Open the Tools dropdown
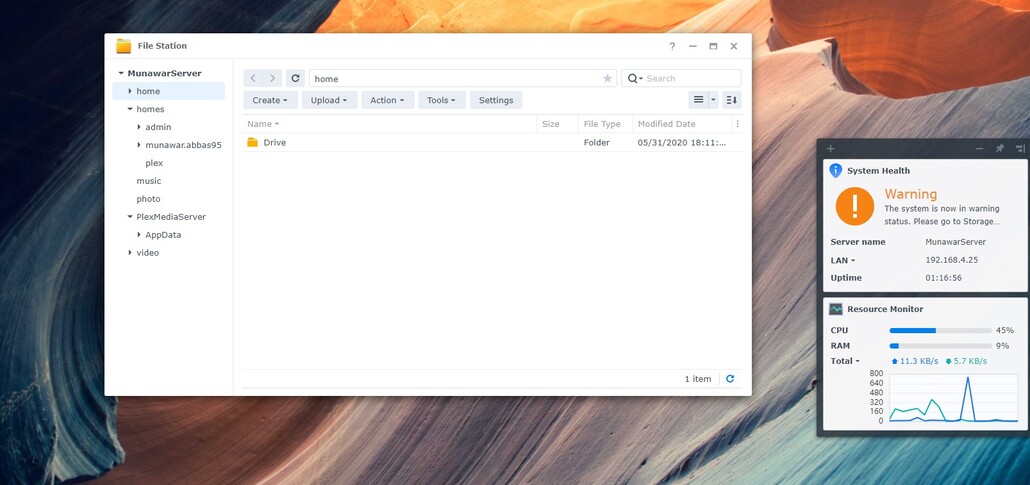The image size is (1030, 485). point(442,100)
